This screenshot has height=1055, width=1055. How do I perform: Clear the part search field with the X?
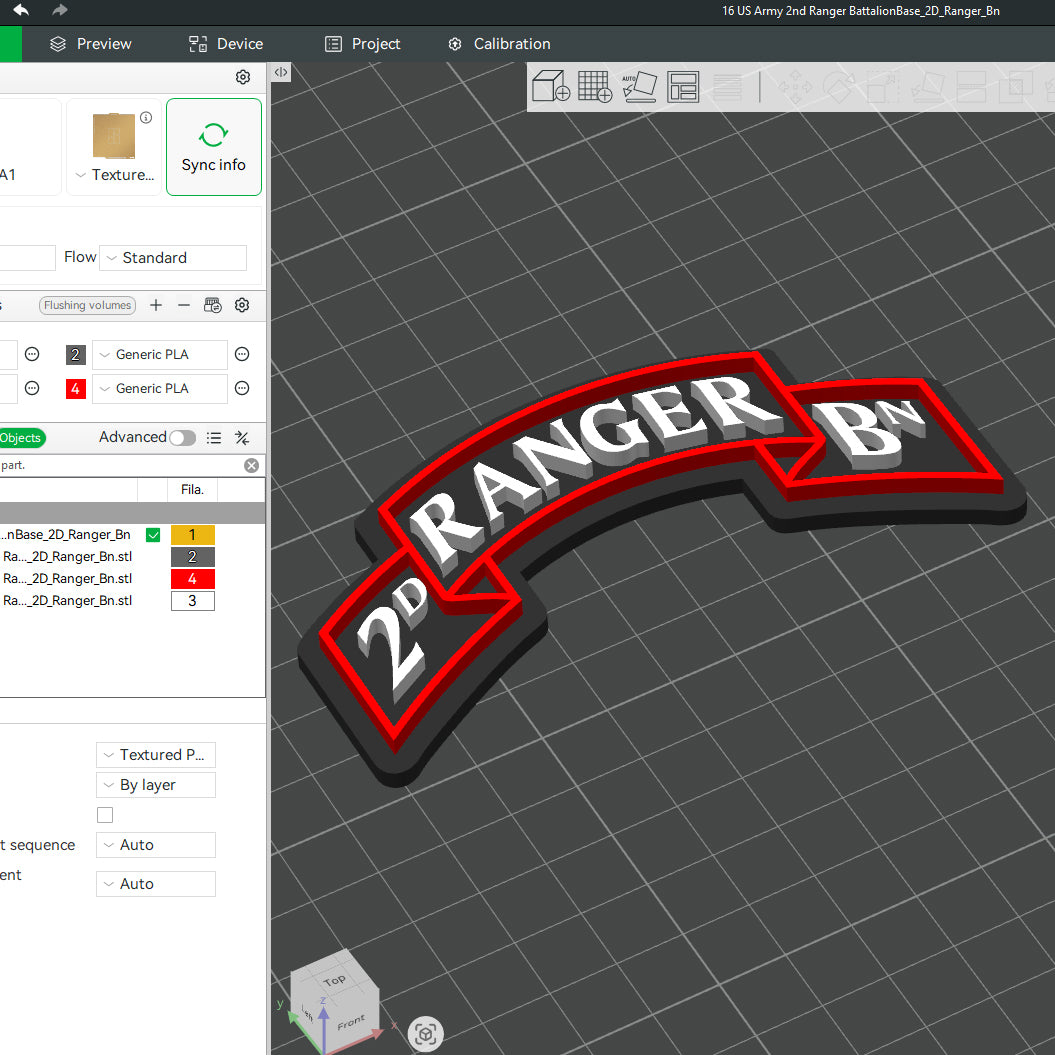pyautogui.click(x=251, y=465)
